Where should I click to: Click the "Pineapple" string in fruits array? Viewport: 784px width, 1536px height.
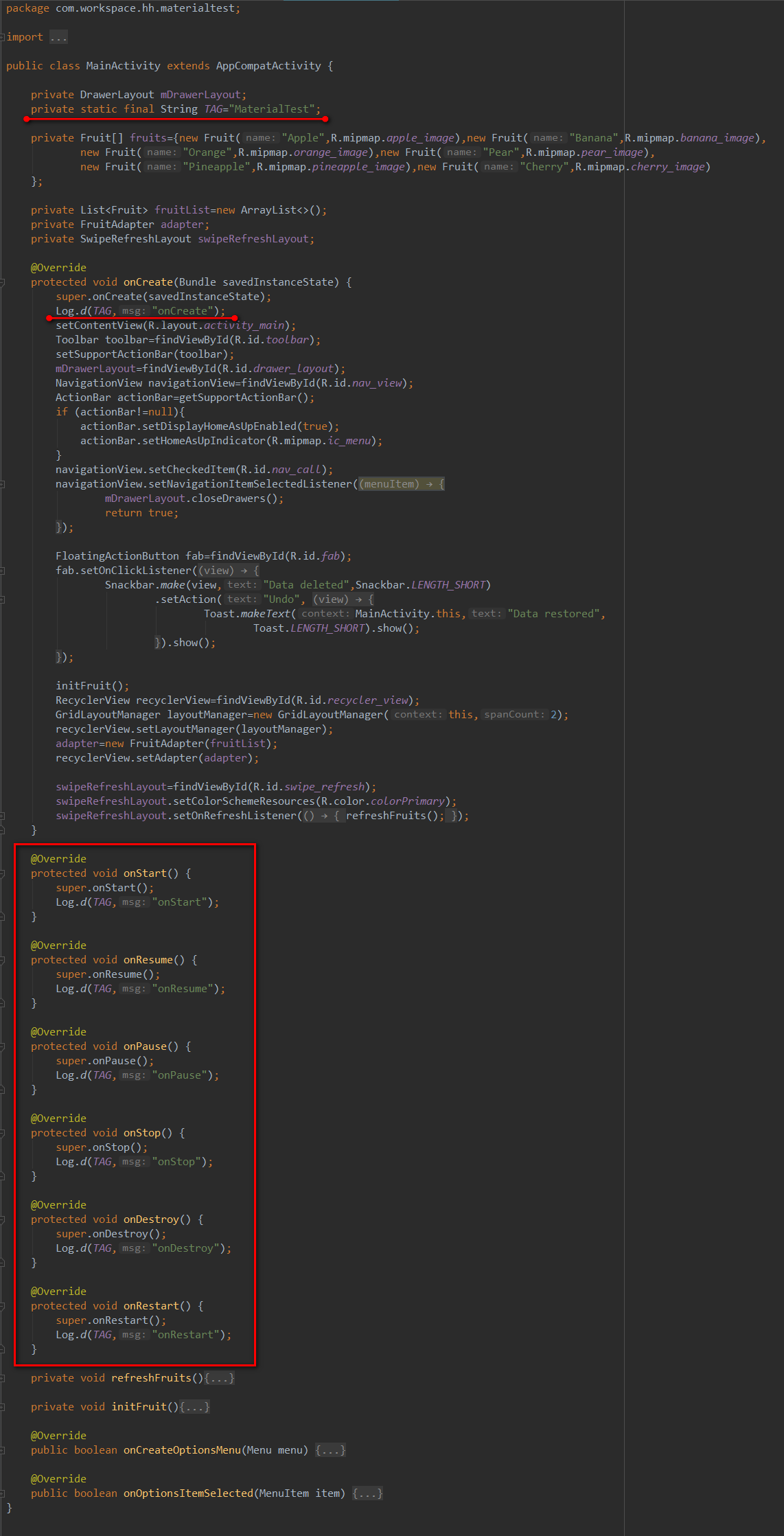pos(217,167)
